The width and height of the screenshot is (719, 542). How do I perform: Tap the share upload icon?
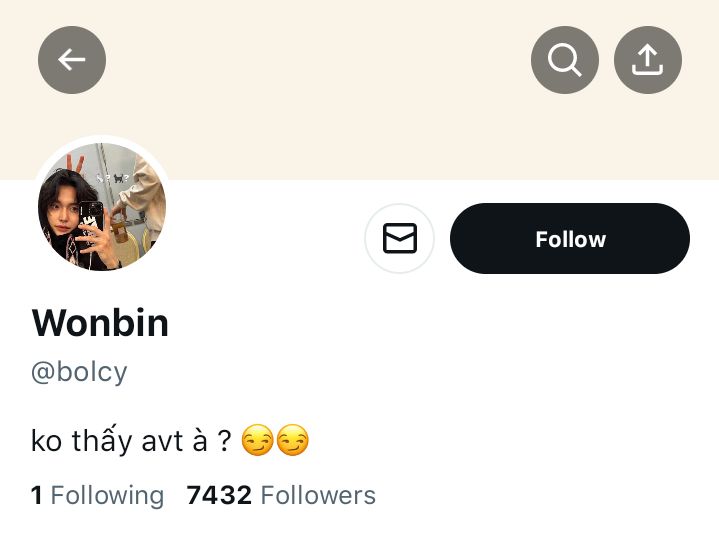(648, 60)
